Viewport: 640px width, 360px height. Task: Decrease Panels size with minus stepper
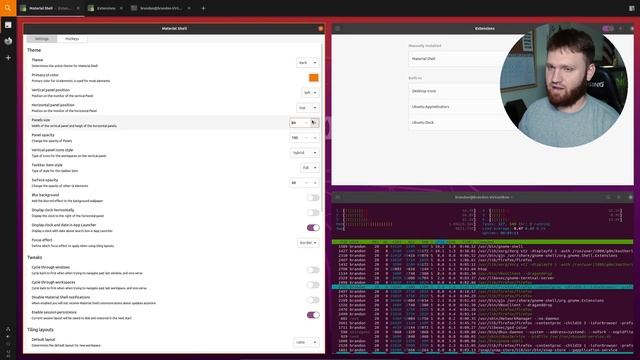pos(307,123)
